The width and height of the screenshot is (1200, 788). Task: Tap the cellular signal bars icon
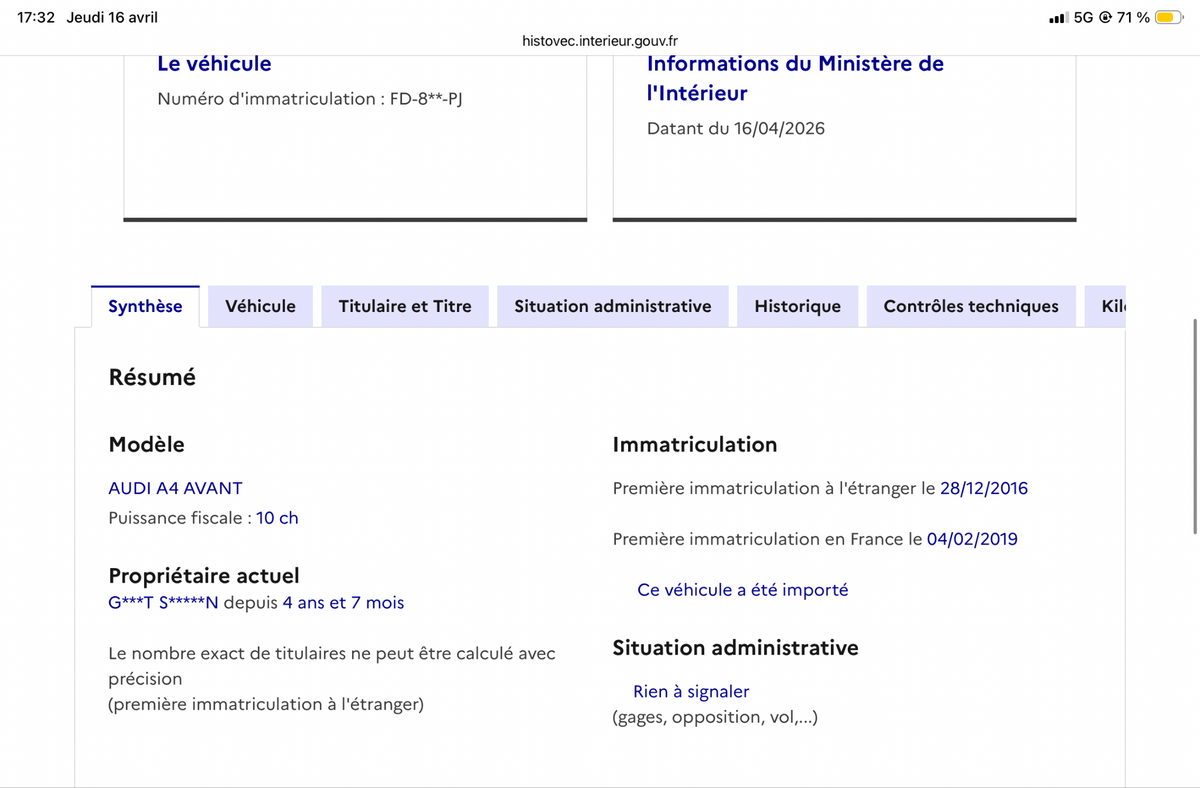(x=1059, y=18)
